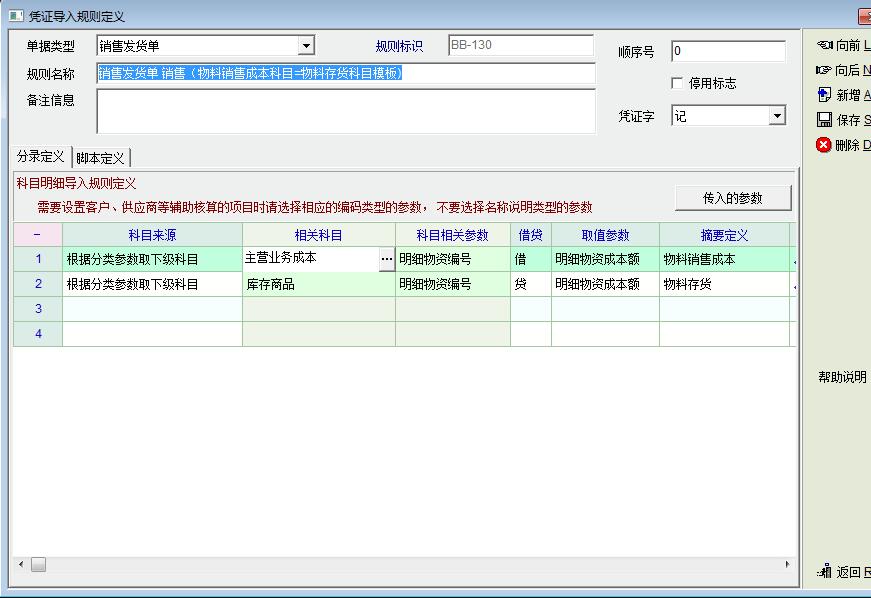Click the 向前 (previous) hand icon
The width and height of the screenshot is (871, 598).
pyautogui.click(x=824, y=45)
